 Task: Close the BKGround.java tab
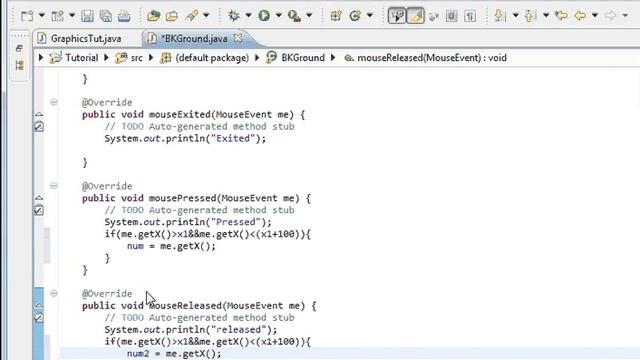point(238,38)
